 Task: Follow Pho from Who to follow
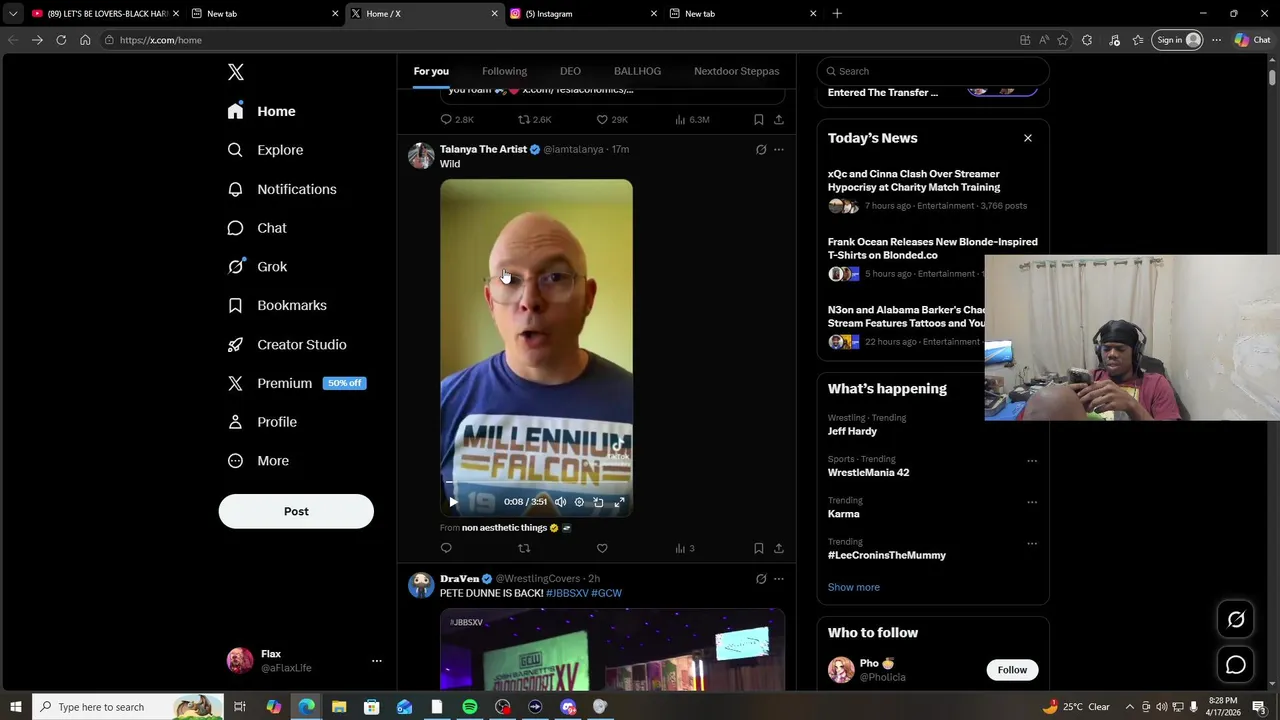click(x=1012, y=670)
